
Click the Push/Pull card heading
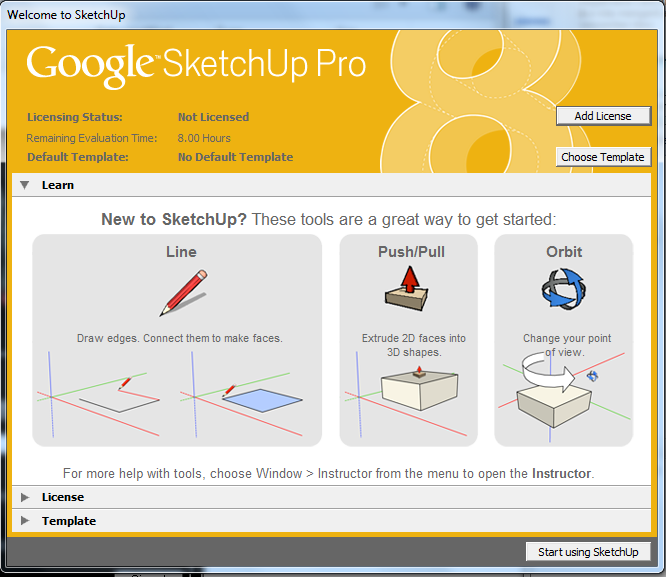pos(411,252)
